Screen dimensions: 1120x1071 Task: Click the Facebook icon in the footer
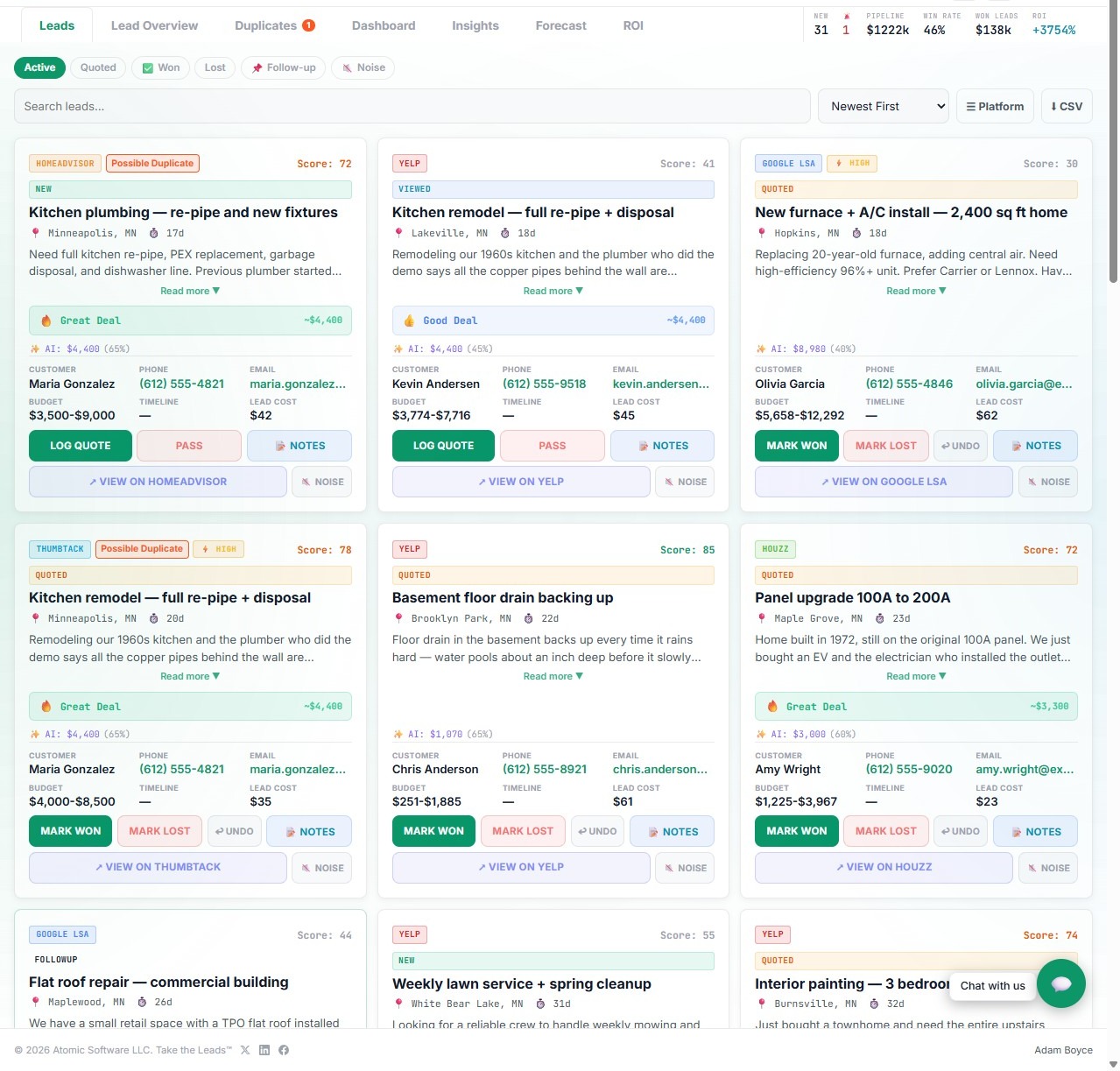point(284,1049)
